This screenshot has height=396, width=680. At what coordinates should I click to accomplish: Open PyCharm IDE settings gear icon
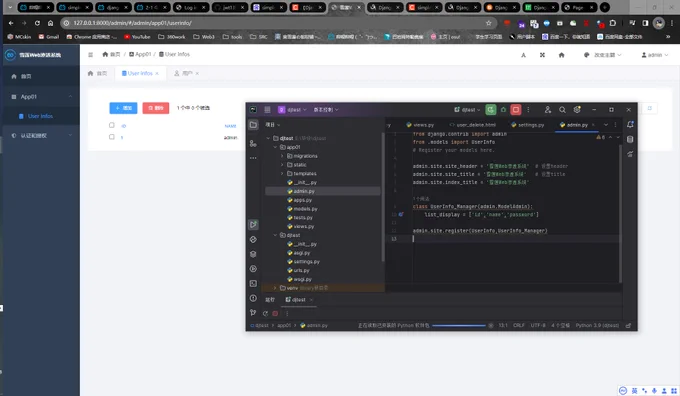pos(577,110)
